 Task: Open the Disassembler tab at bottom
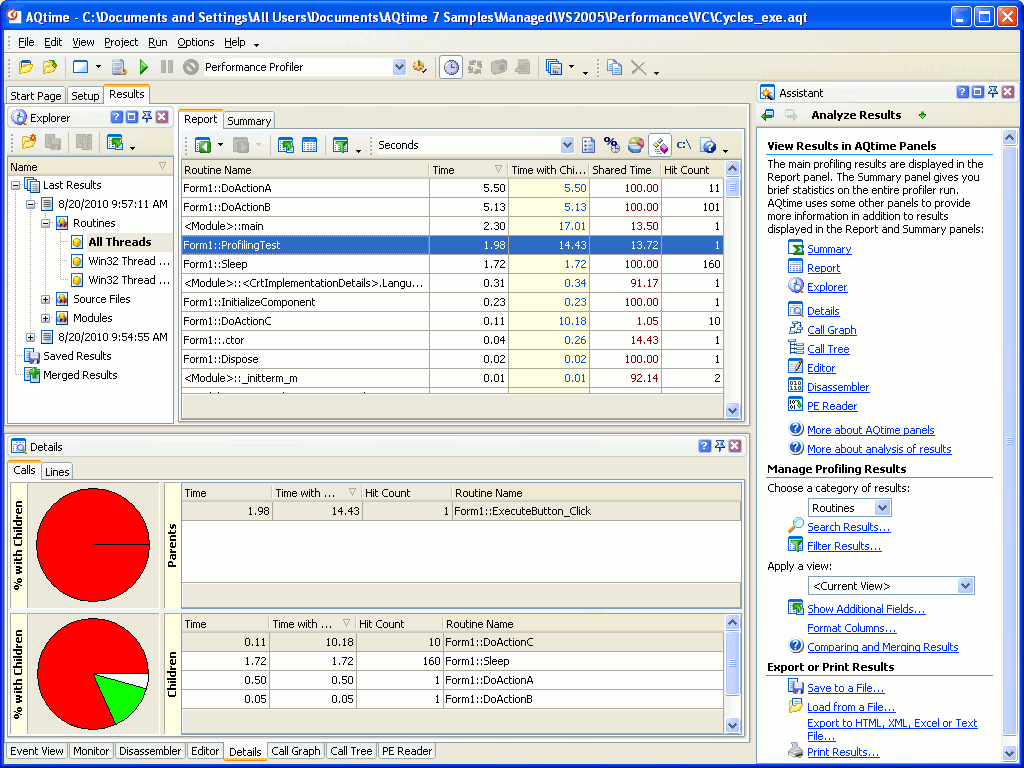click(150, 751)
